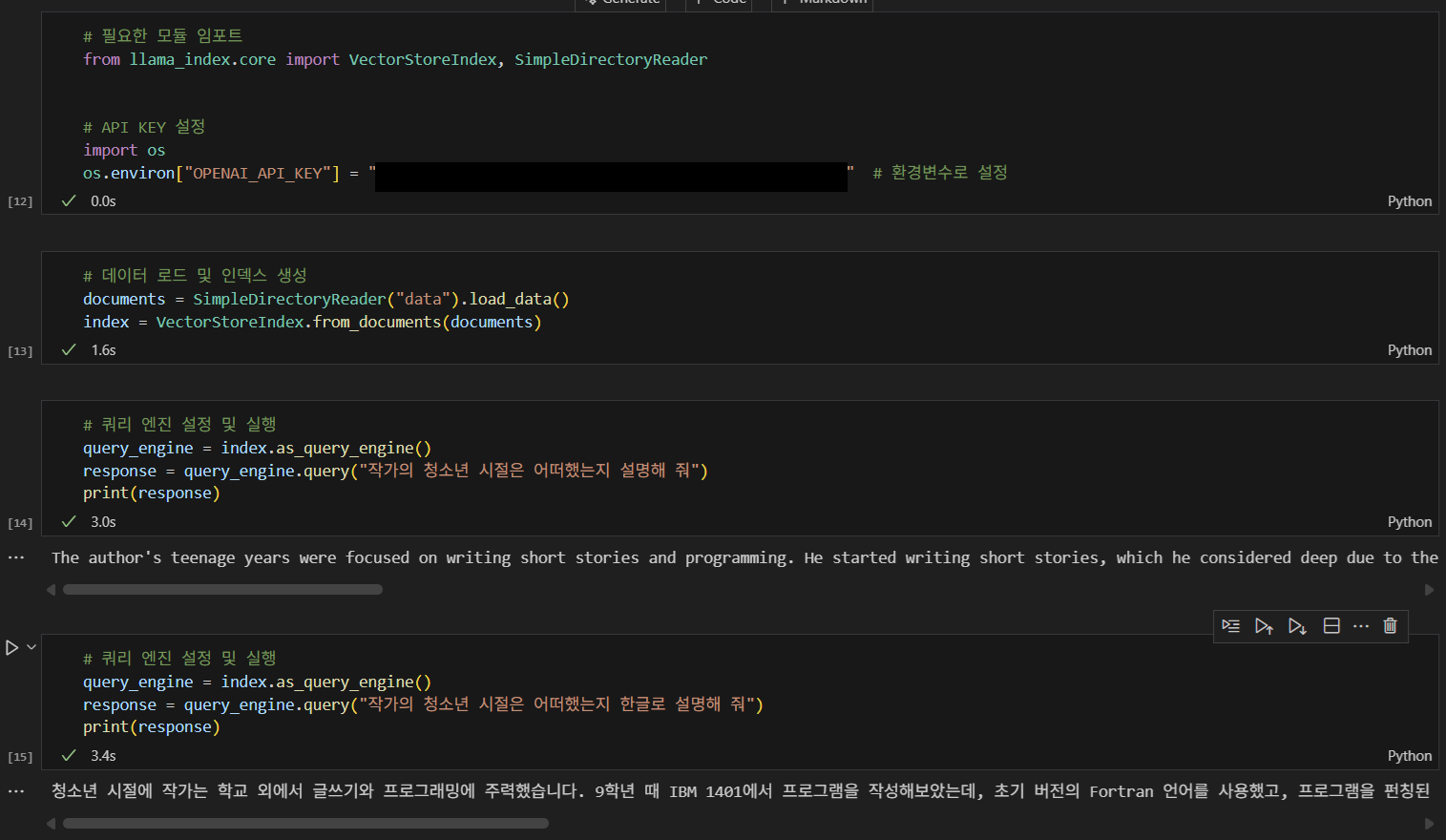Click 'SimpleDirectoryReader' in the import line
Screen dimensions: 1446x840
click(611, 59)
